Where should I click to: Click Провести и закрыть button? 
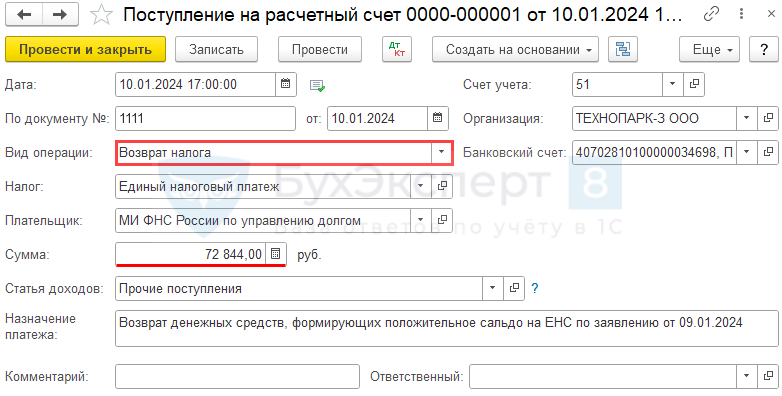click(85, 49)
